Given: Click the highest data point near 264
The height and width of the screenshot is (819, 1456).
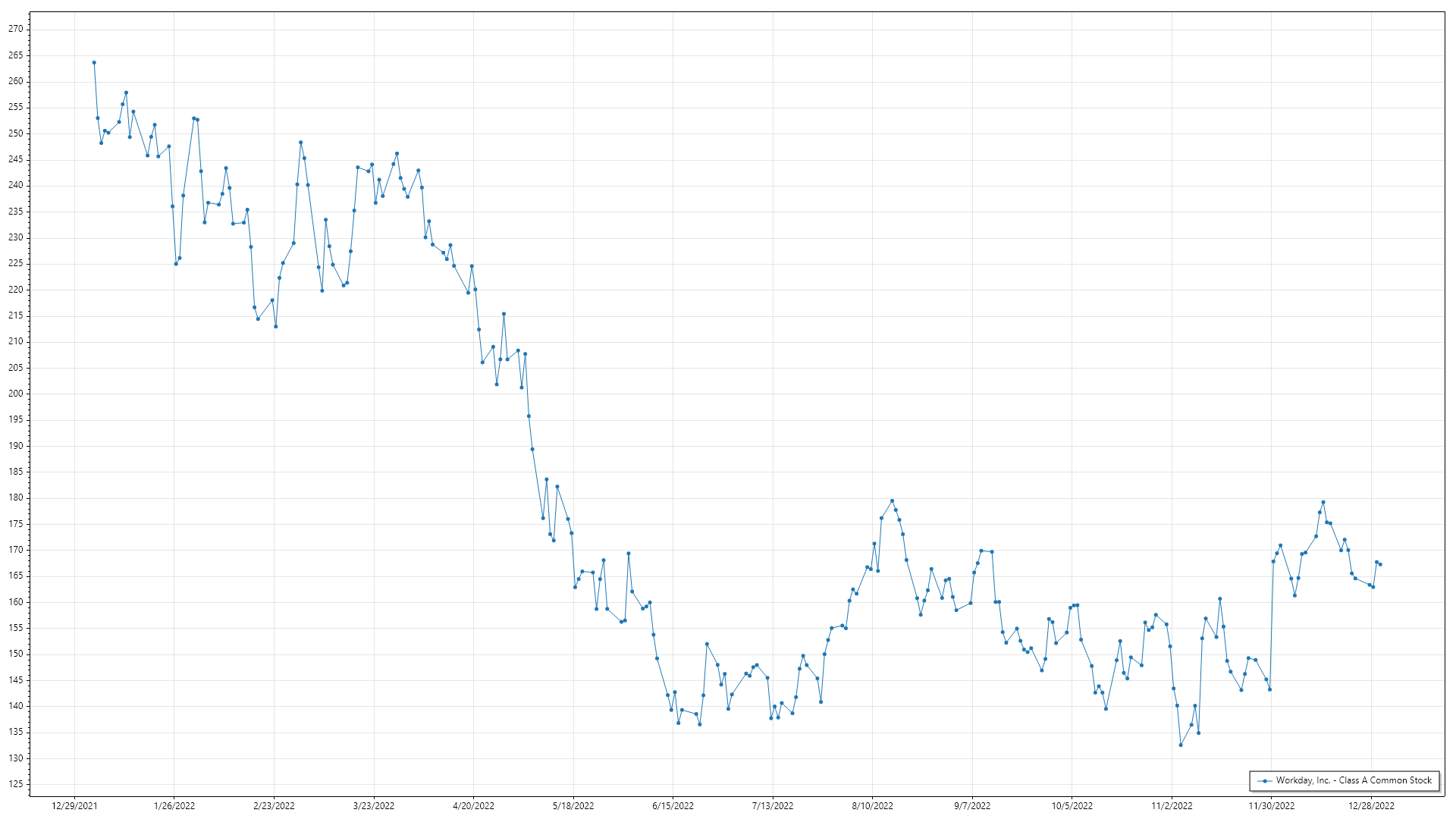Looking at the screenshot, I should click(94, 63).
